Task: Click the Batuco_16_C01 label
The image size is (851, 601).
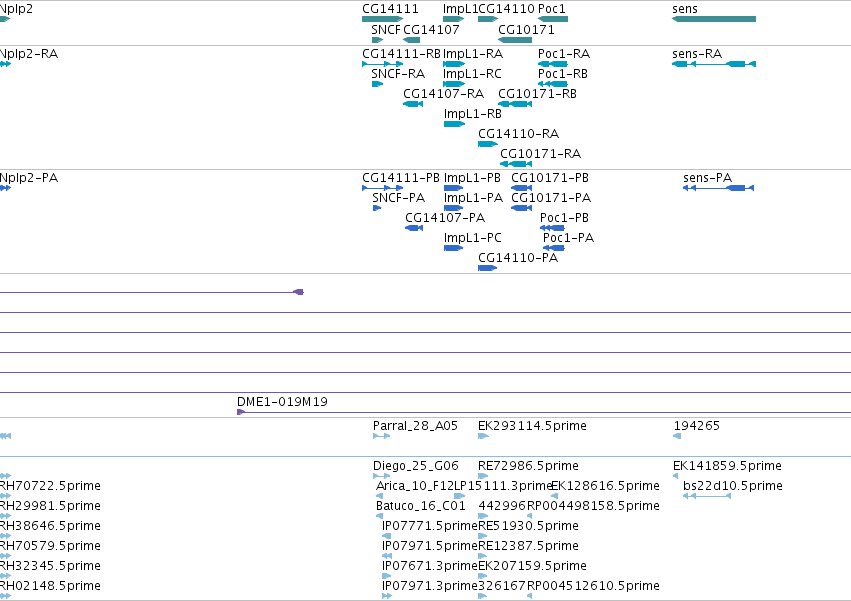Action: click(421, 506)
